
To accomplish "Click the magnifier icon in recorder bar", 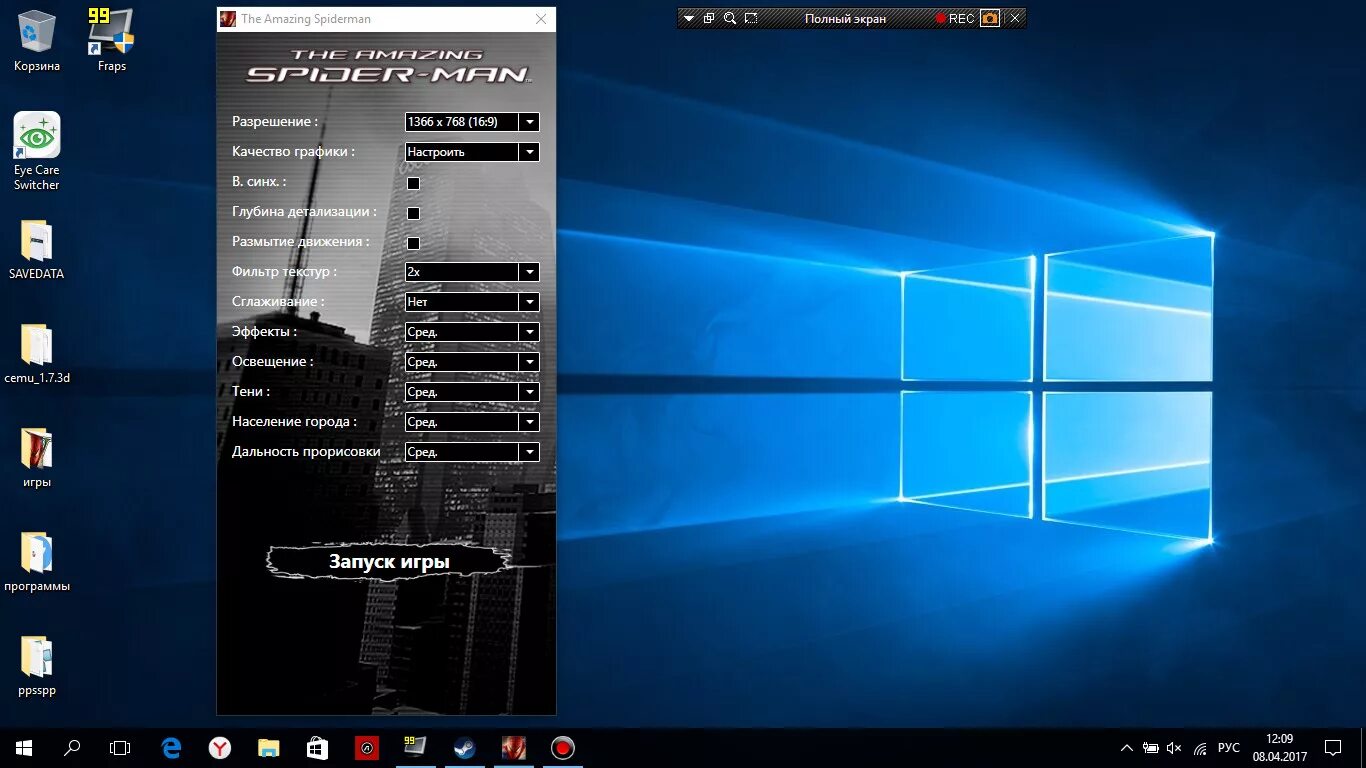I will click(x=730, y=18).
